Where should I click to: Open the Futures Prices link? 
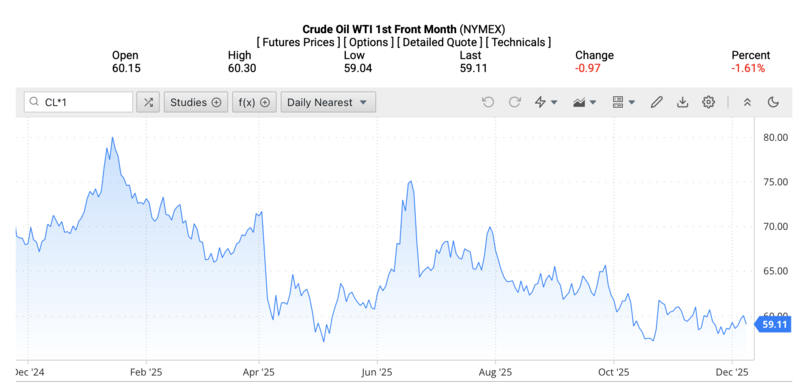tap(298, 42)
